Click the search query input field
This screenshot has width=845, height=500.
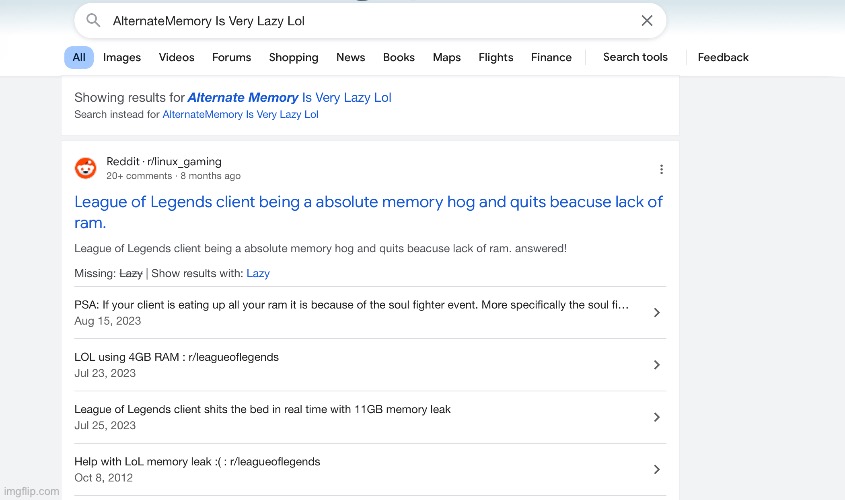(370, 21)
